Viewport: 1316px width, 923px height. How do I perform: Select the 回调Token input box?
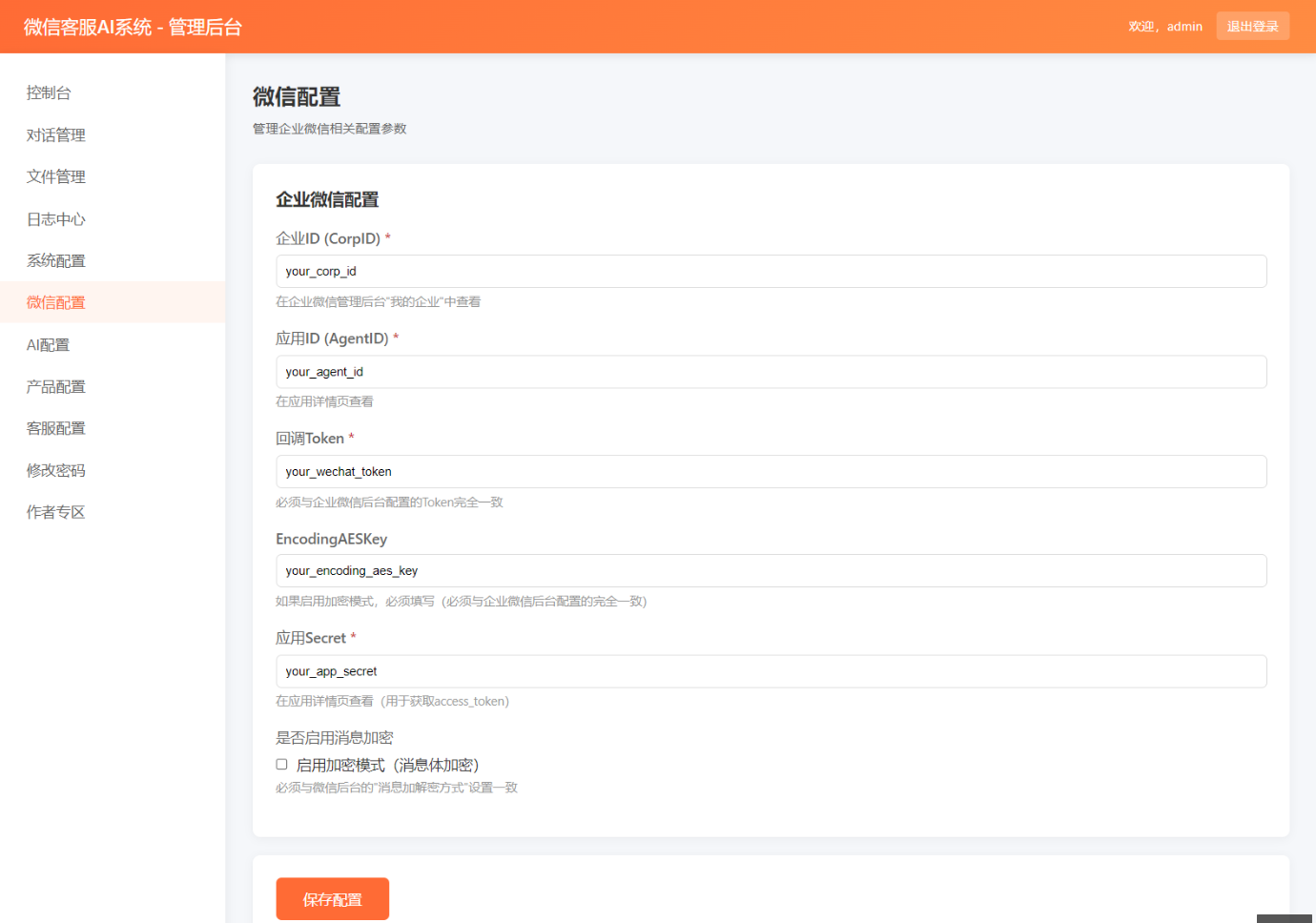tap(771, 472)
